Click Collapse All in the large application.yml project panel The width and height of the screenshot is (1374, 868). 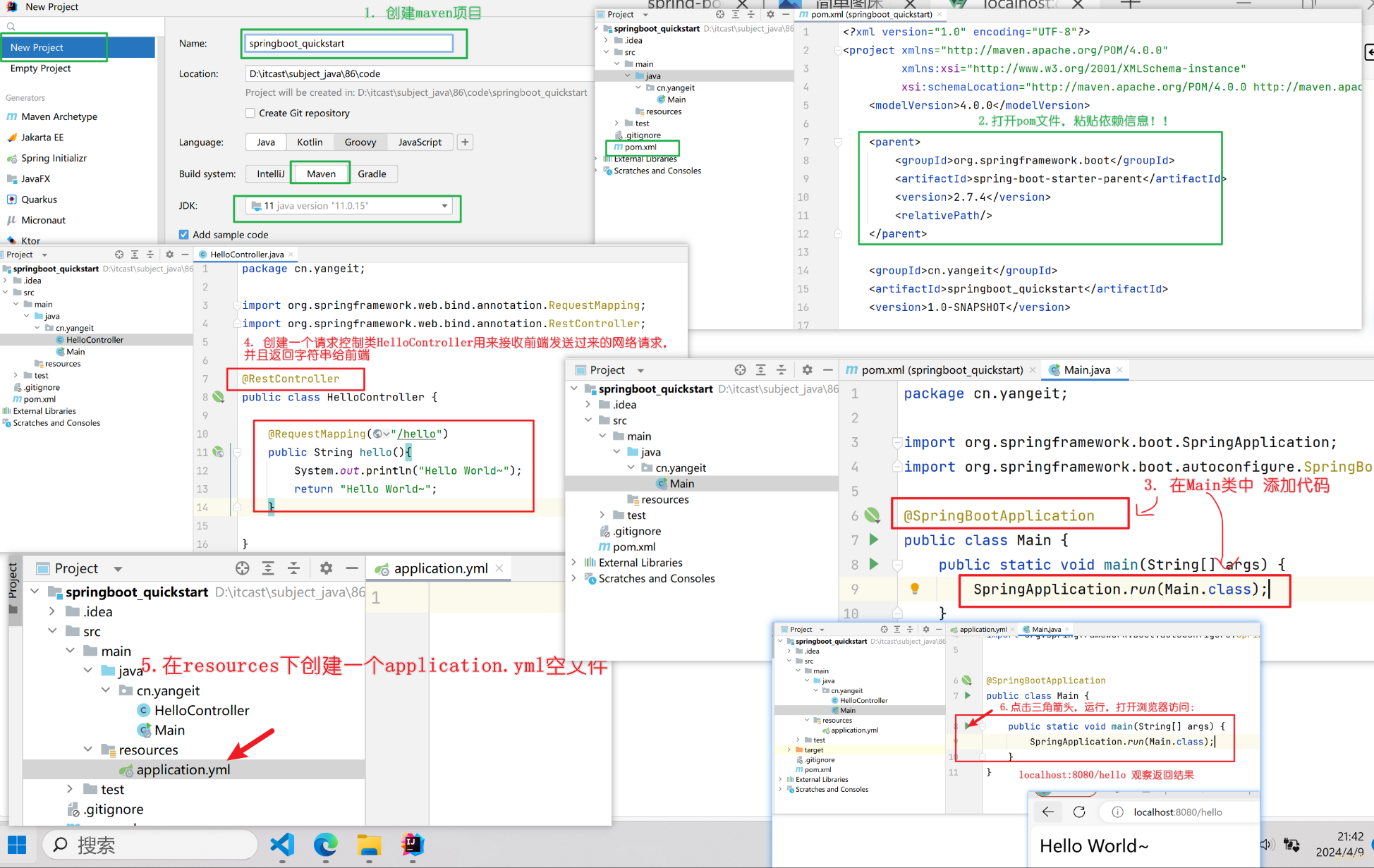(x=294, y=568)
